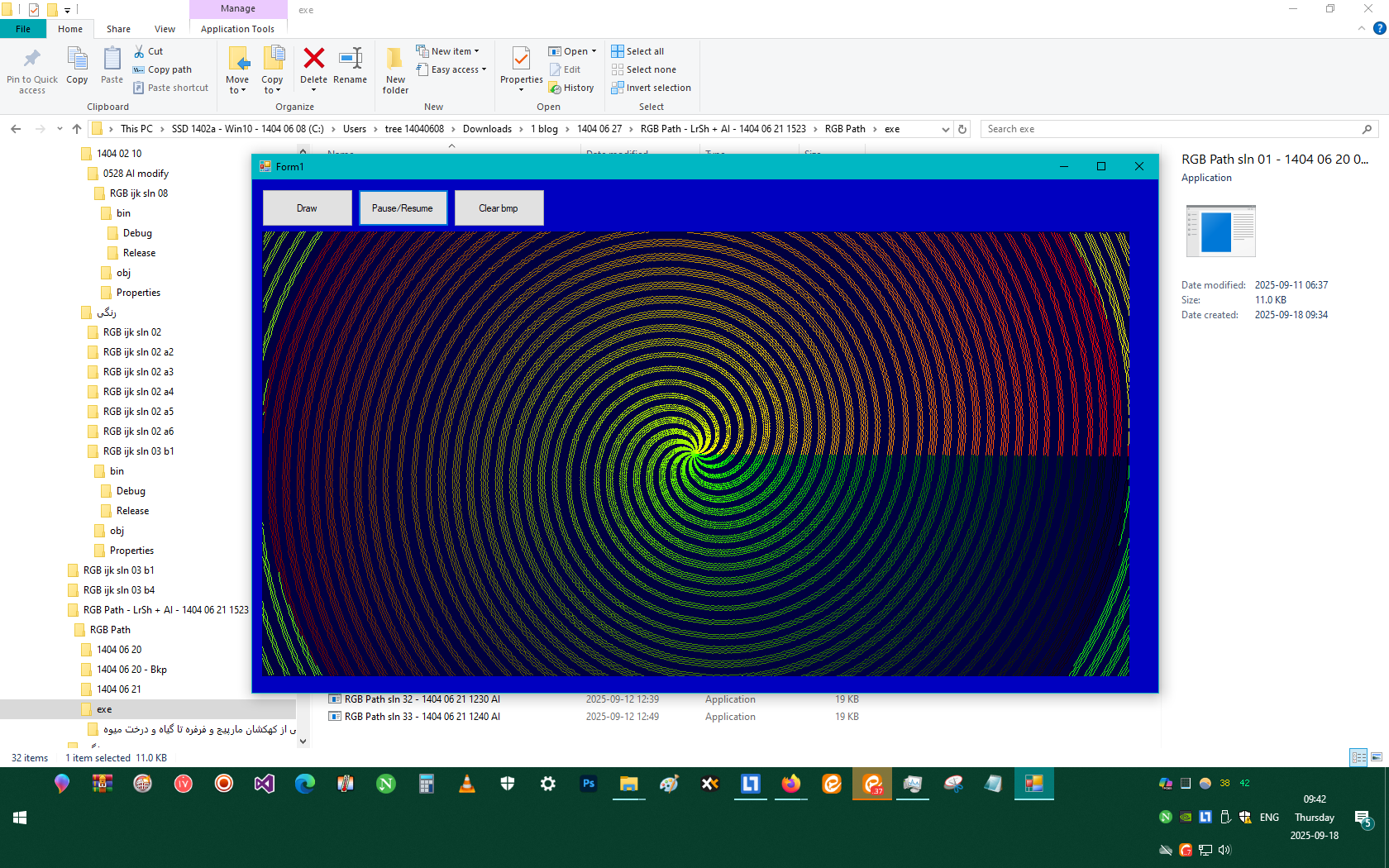The height and width of the screenshot is (868, 1389).
Task: Switch to large icons view toggle
Action: click(x=1377, y=757)
